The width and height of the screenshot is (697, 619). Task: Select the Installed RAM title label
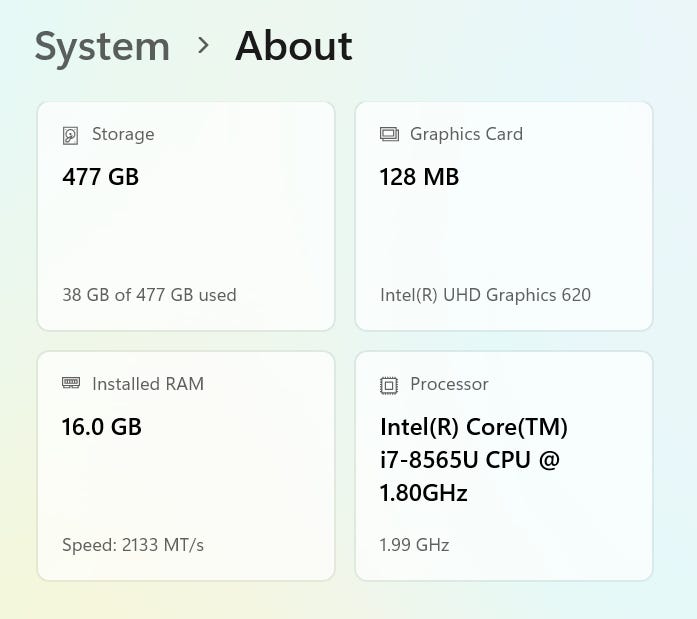pos(148,384)
